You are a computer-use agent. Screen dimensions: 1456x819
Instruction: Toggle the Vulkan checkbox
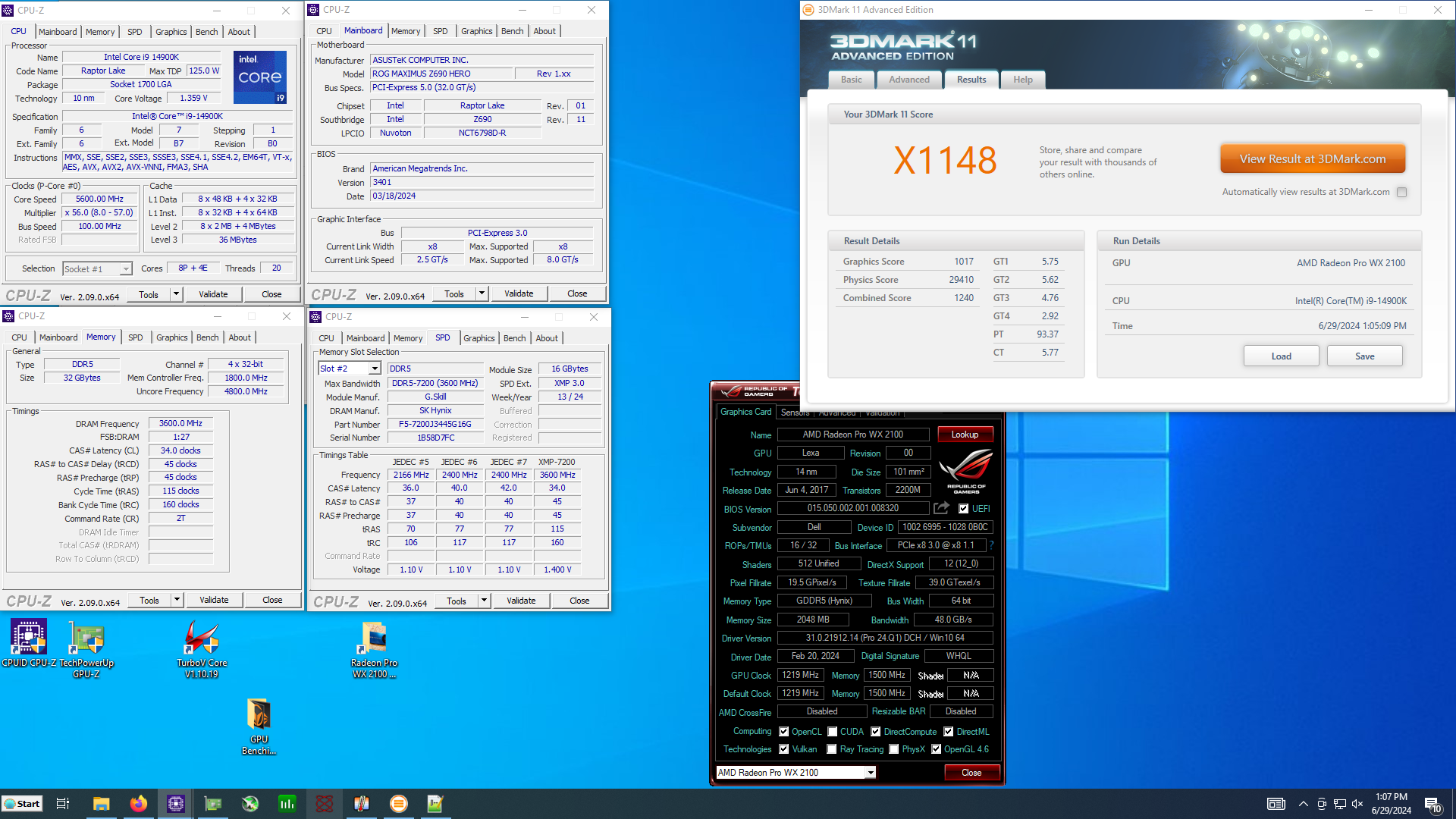pyautogui.click(x=784, y=749)
